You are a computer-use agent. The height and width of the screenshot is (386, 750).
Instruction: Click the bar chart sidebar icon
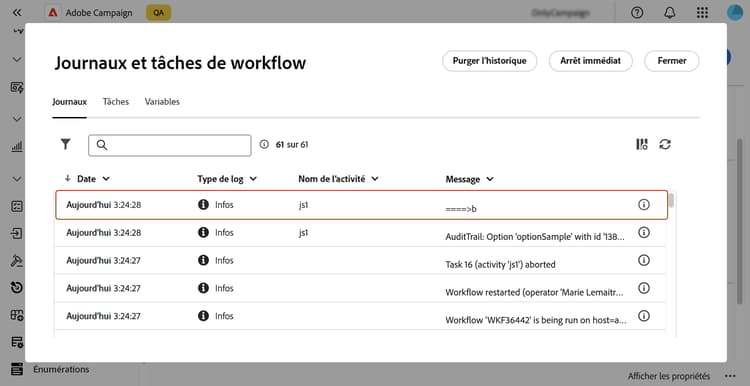17,146
